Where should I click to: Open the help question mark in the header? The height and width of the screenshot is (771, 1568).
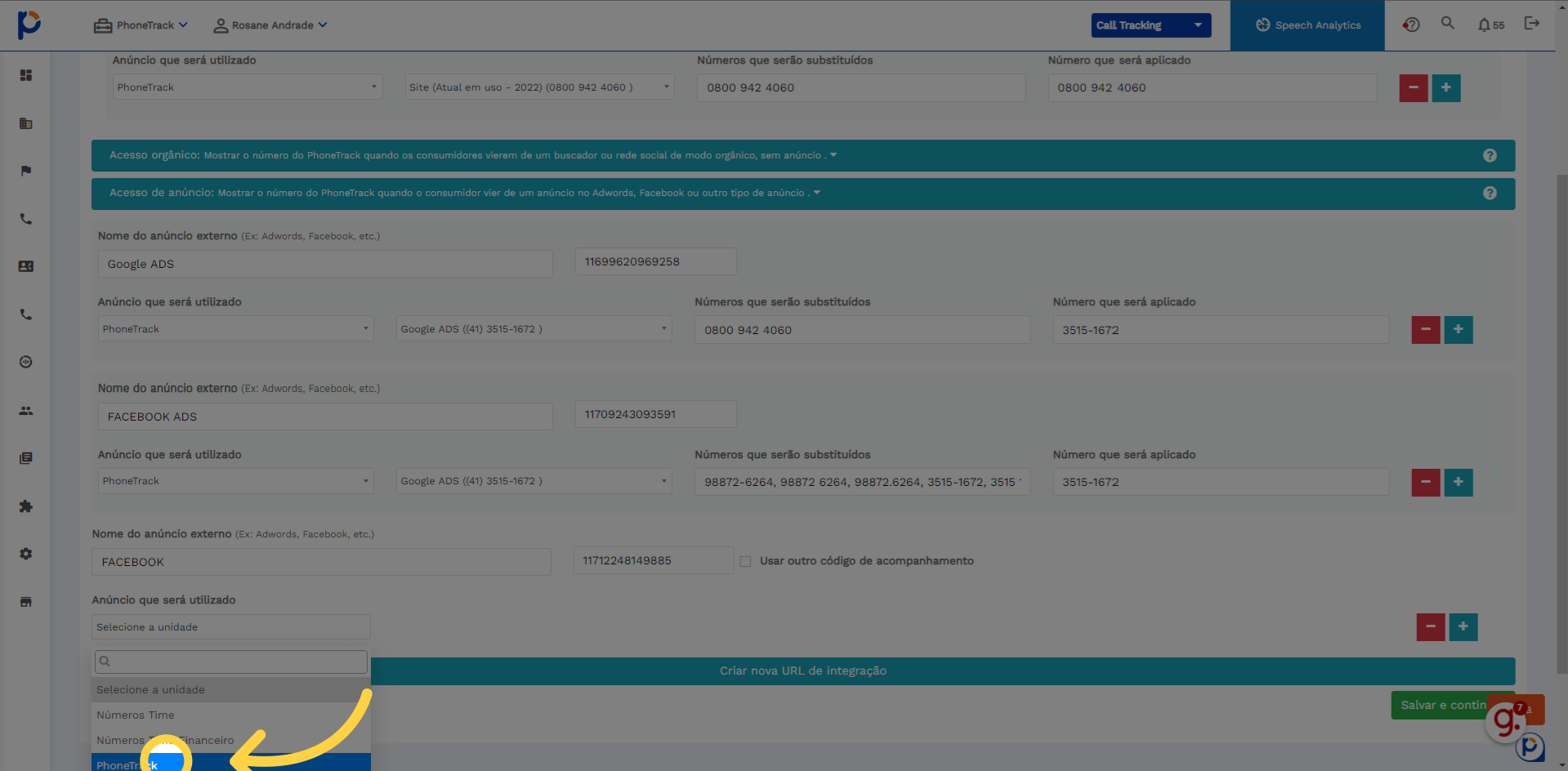tap(1411, 25)
